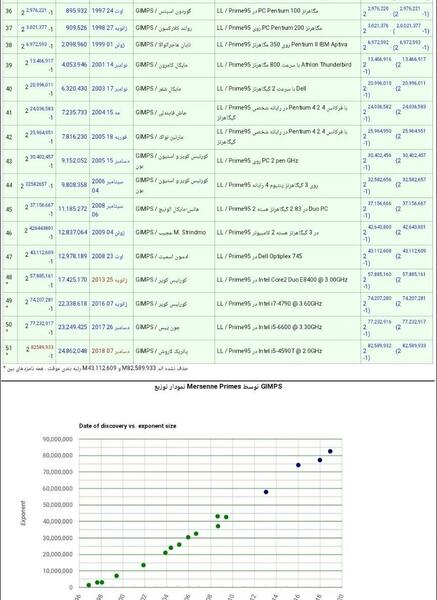Open the 895,932 digits link in row 36
The height and width of the screenshot is (600, 437).
[77, 11]
